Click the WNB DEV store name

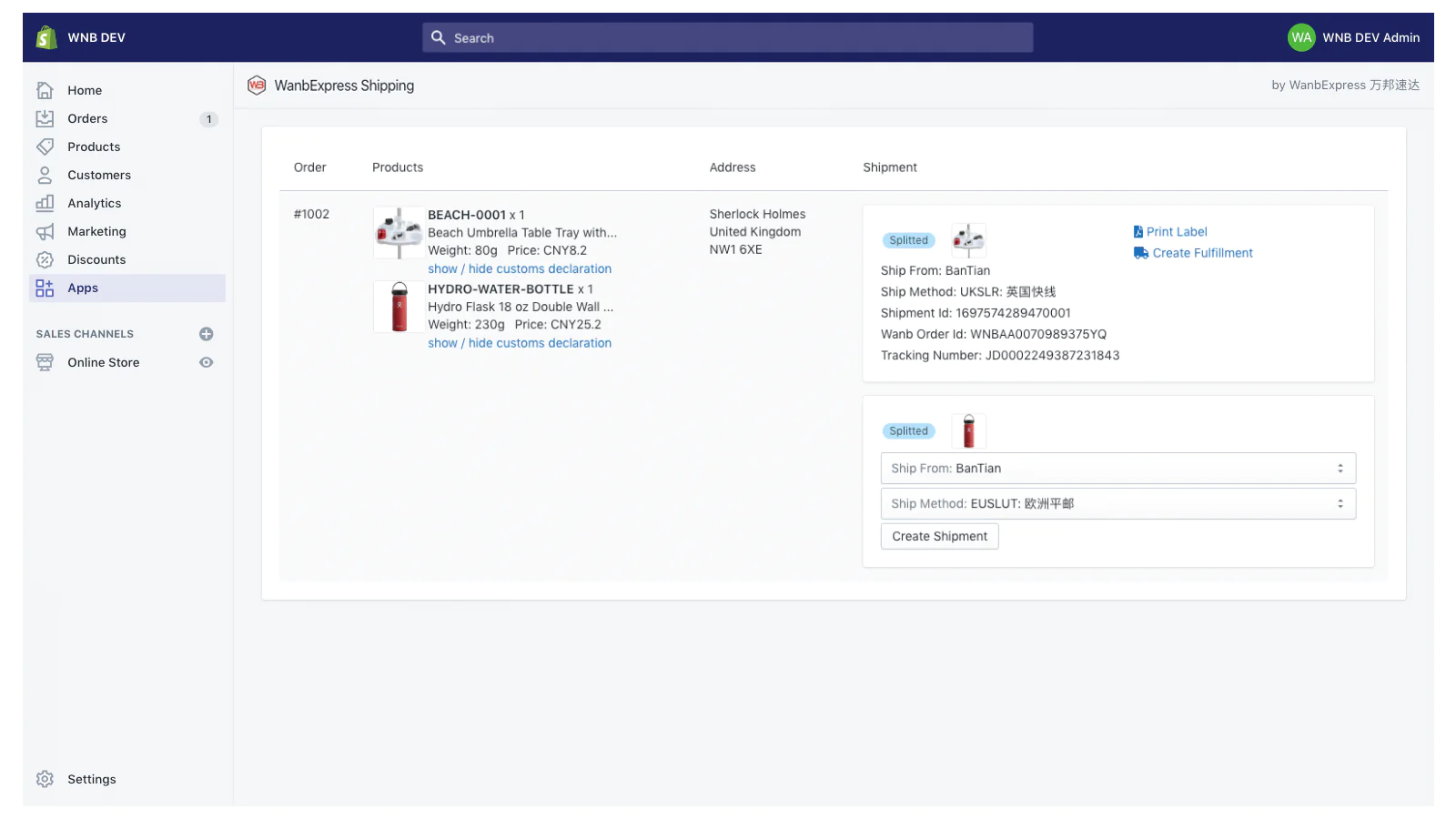[96, 37]
